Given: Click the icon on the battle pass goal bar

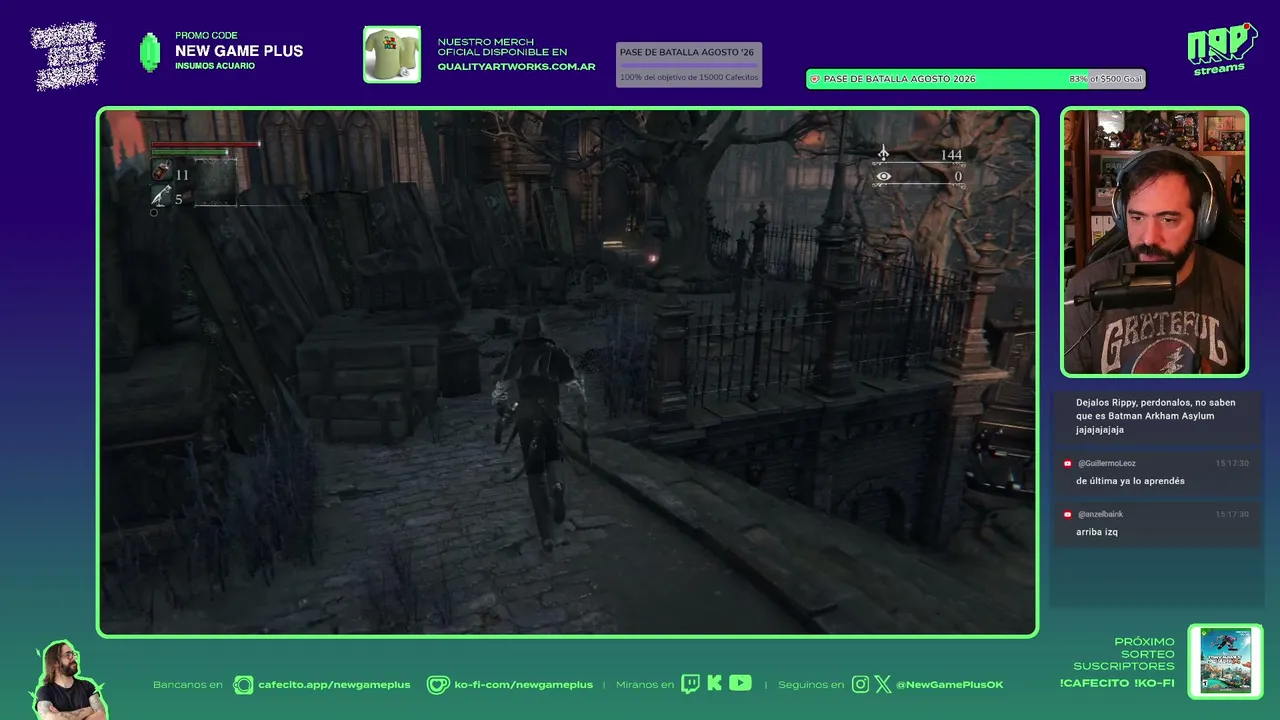Looking at the screenshot, I should pyautogui.click(x=815, y=79).
